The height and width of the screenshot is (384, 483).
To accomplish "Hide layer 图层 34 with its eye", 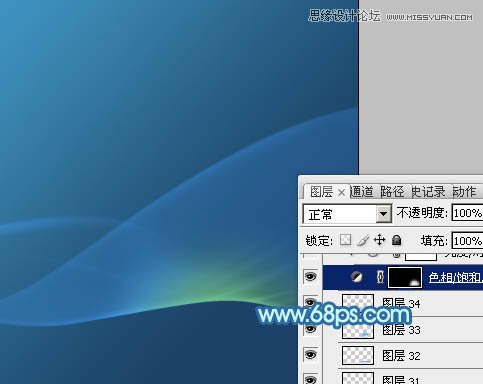I will [310, 302].
